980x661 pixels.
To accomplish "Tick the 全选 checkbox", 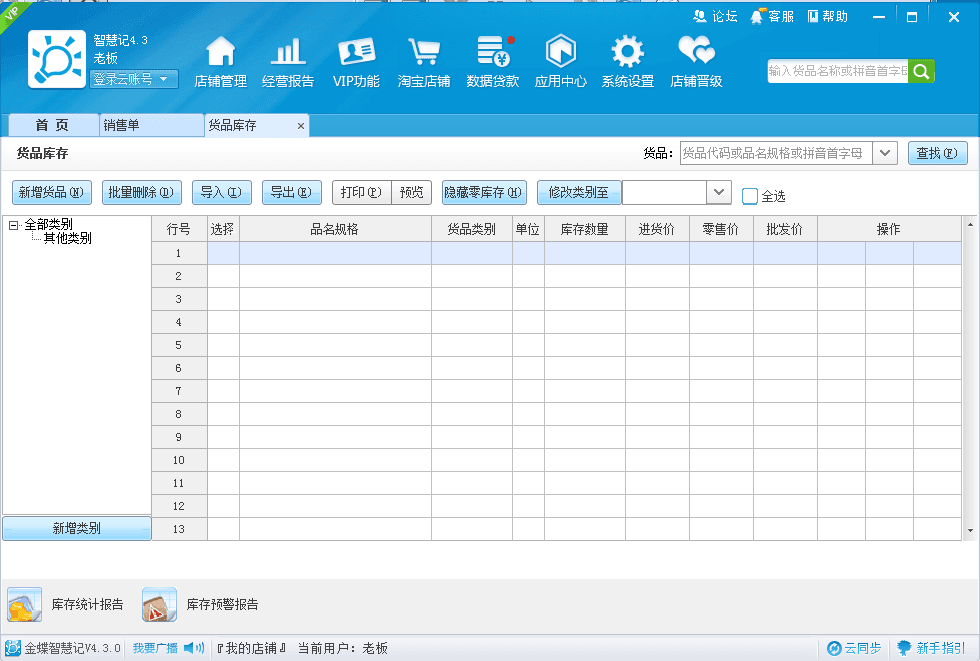I will click(x=750, y=196).
